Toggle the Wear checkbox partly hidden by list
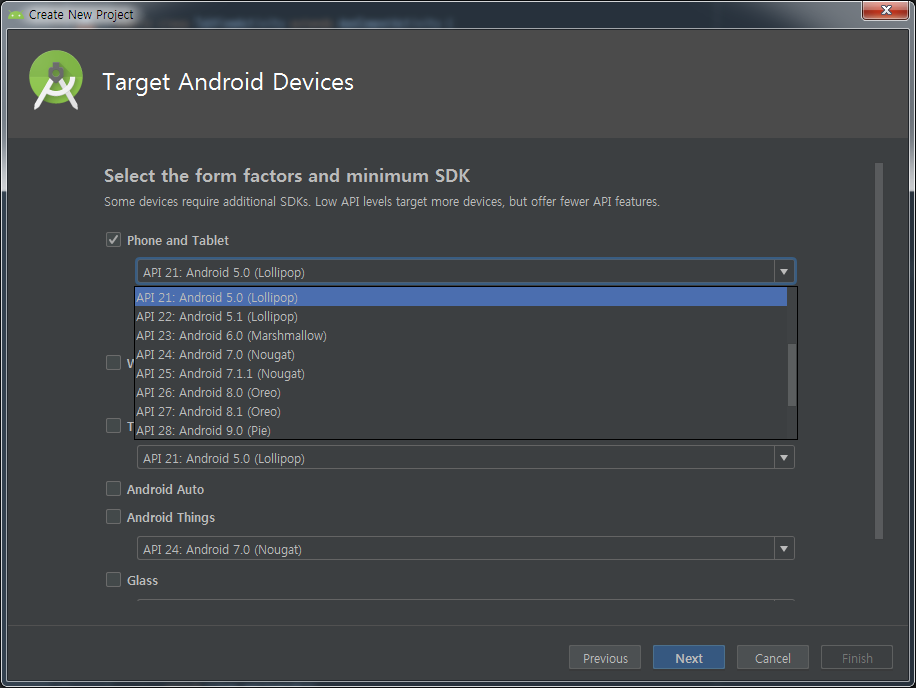This screenshot has width=916, height=688. pyautogui.click(x=113, y=362)
